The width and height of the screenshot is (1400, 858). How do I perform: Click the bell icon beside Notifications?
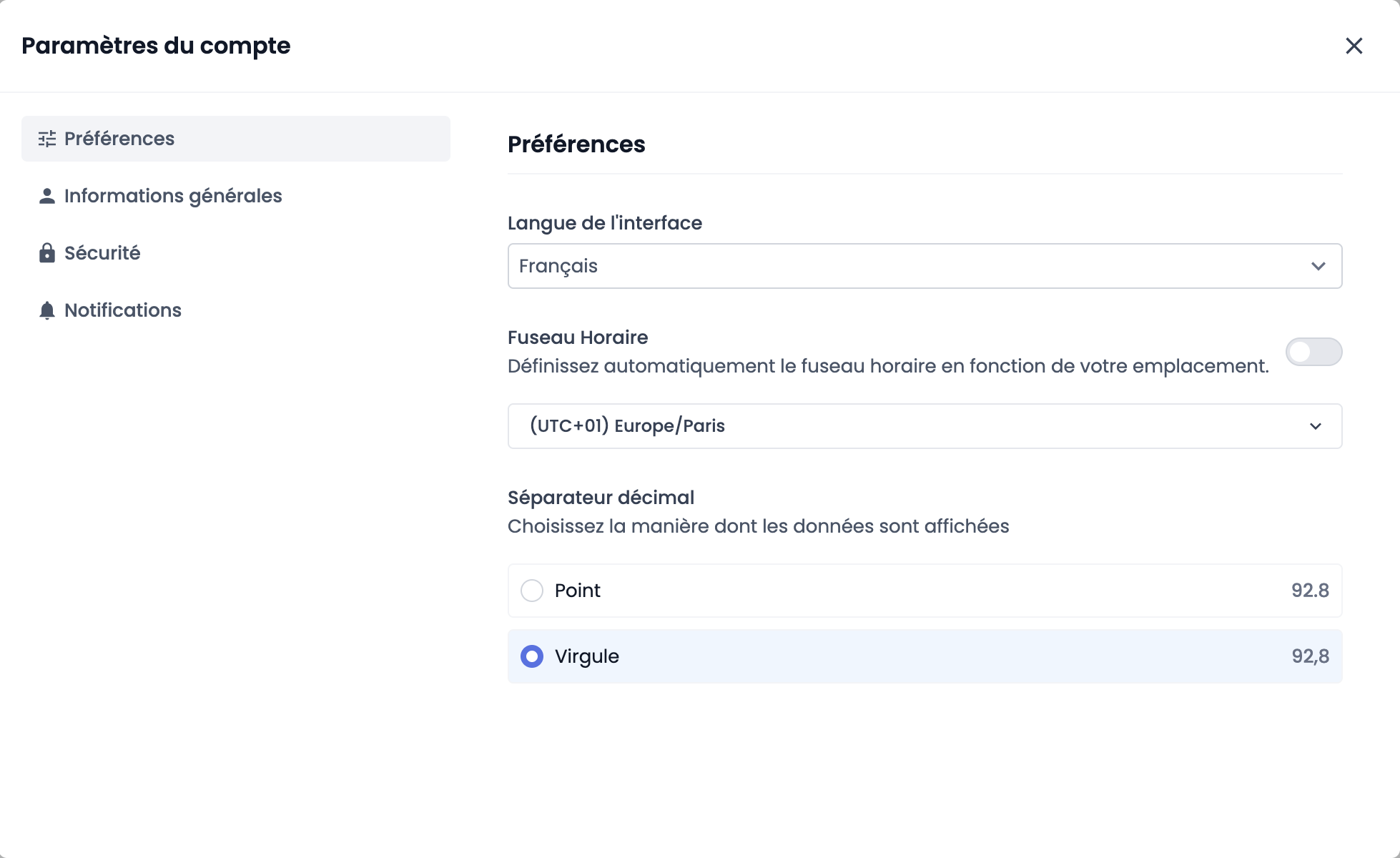pyautogui.click(x=47, y=310)
